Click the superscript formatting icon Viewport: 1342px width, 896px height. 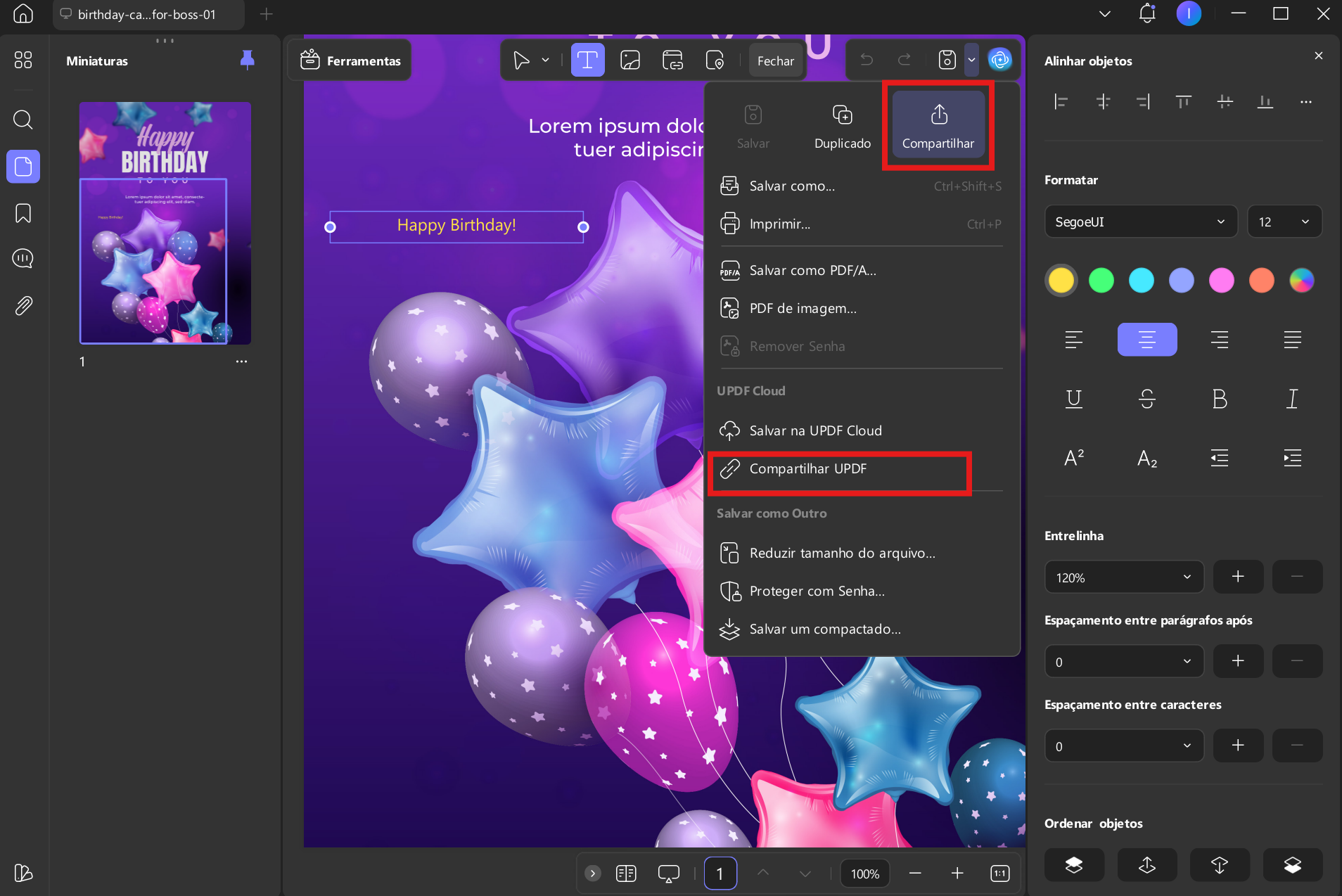pos(1074,458)
